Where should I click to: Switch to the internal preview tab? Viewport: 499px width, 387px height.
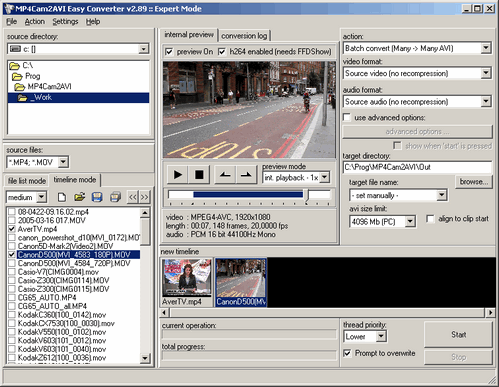(189, 35)
